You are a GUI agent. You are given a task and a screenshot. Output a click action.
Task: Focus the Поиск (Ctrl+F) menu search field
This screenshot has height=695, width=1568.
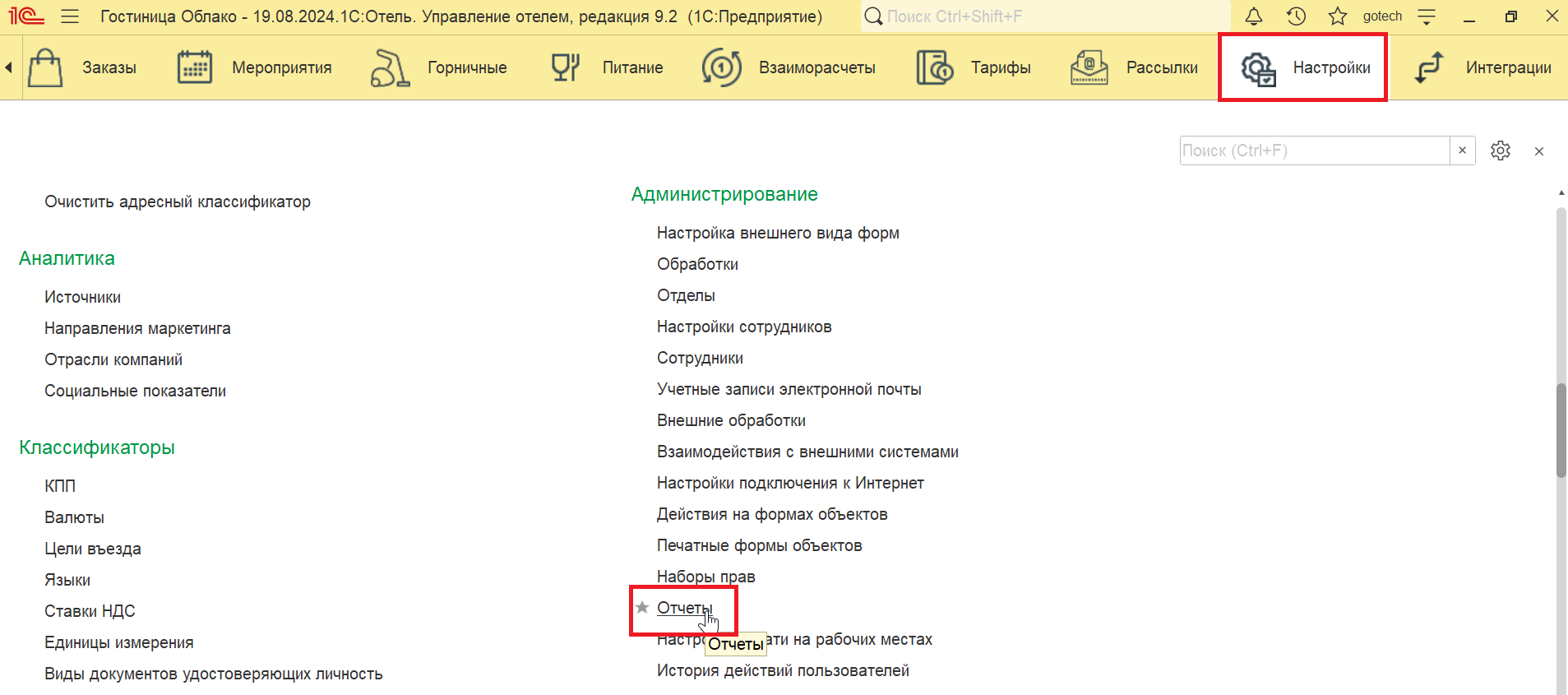(x=1315, y=151)
